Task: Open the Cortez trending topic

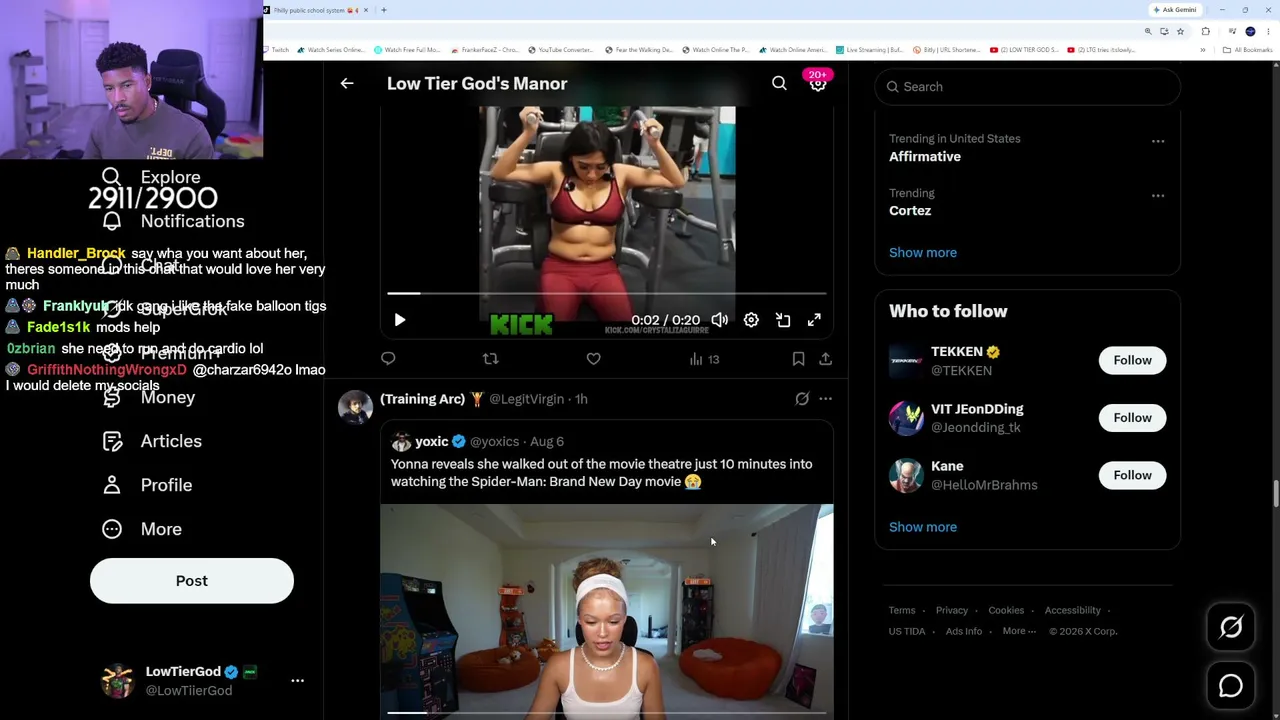Action: tap(910, 211)
